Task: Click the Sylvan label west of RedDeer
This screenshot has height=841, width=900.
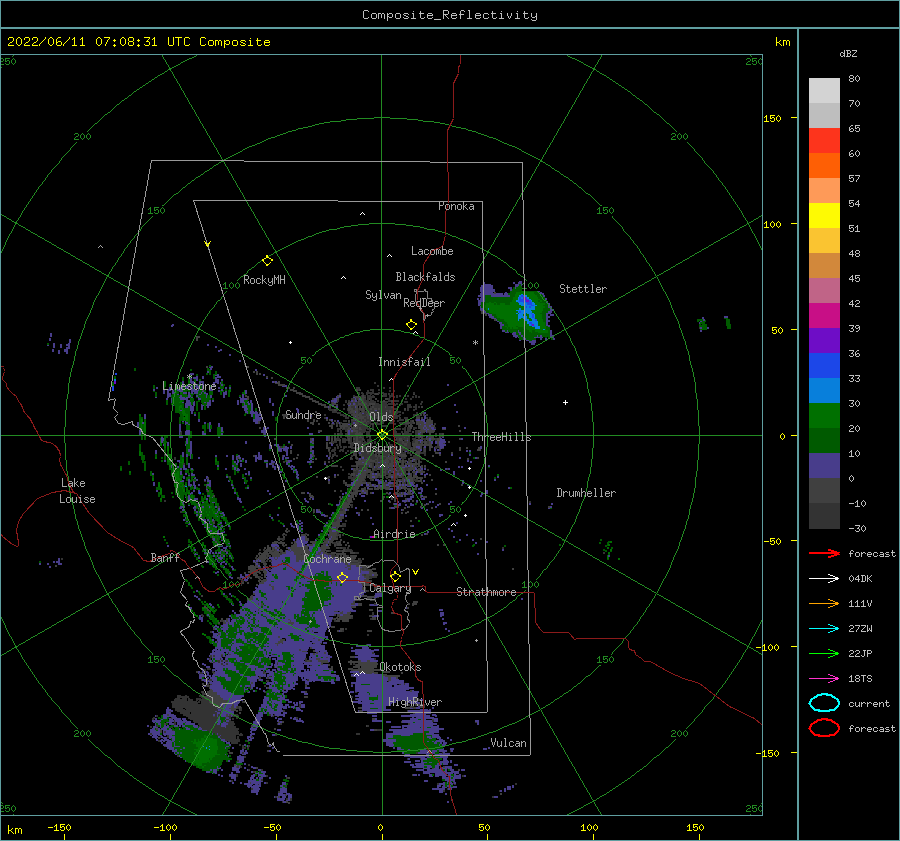Action: 383,295
